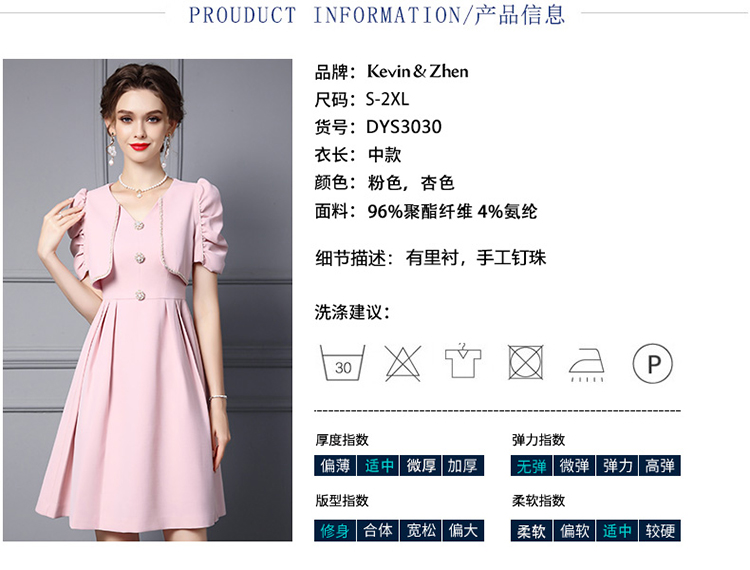The image size is (750, 570).
Task: Click the DYS3030 item number
Action: coord(404,127)
